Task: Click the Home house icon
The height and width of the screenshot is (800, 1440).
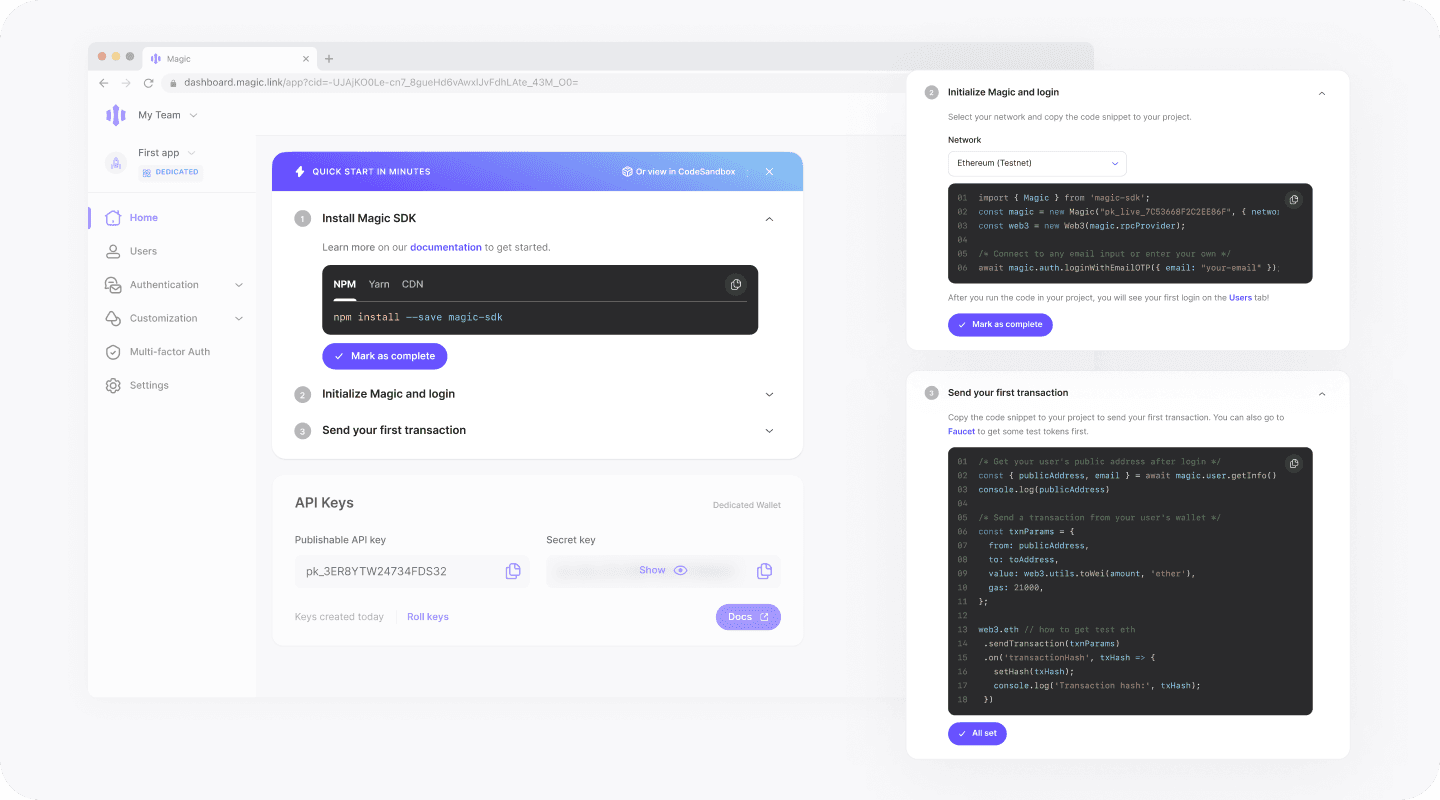Action: click(113, 218)
